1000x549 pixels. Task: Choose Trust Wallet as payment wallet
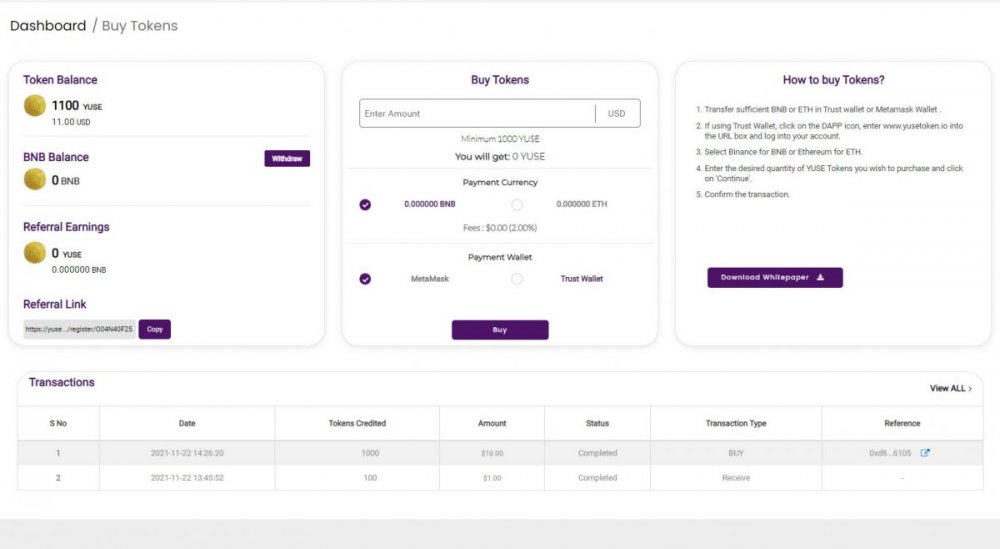(517, 279)
